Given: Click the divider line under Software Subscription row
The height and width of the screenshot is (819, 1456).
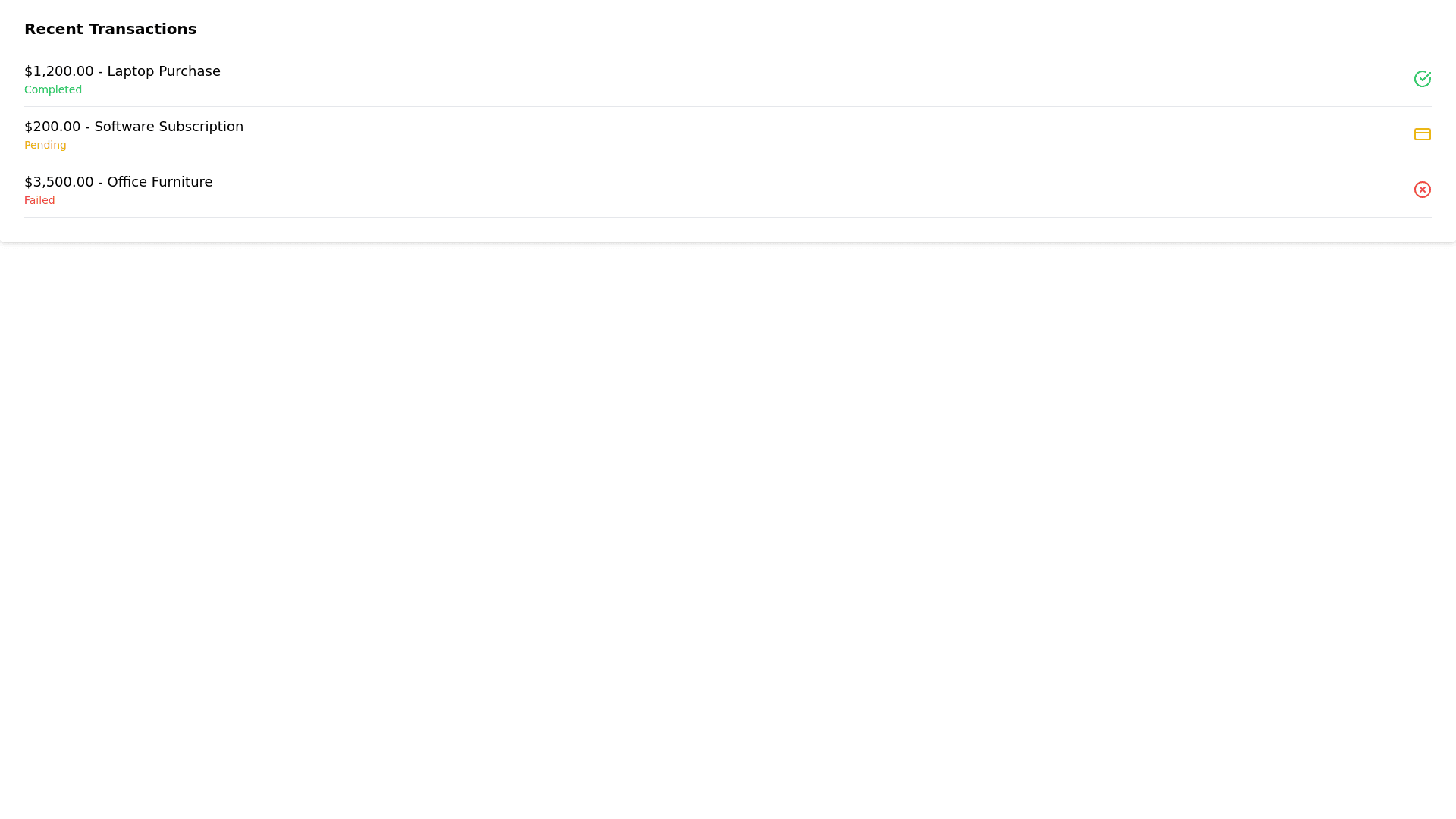Looking at the screenshot, I should 728,162.
